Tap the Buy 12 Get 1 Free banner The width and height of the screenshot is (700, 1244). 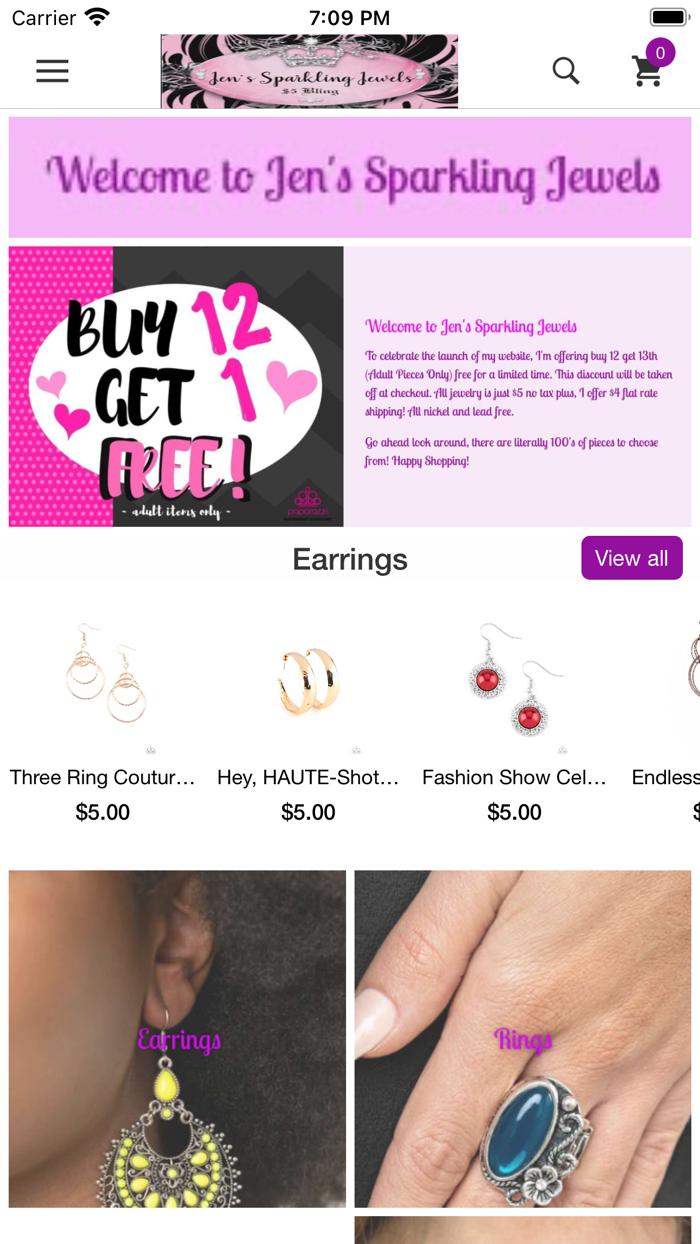tap(176, 386)
